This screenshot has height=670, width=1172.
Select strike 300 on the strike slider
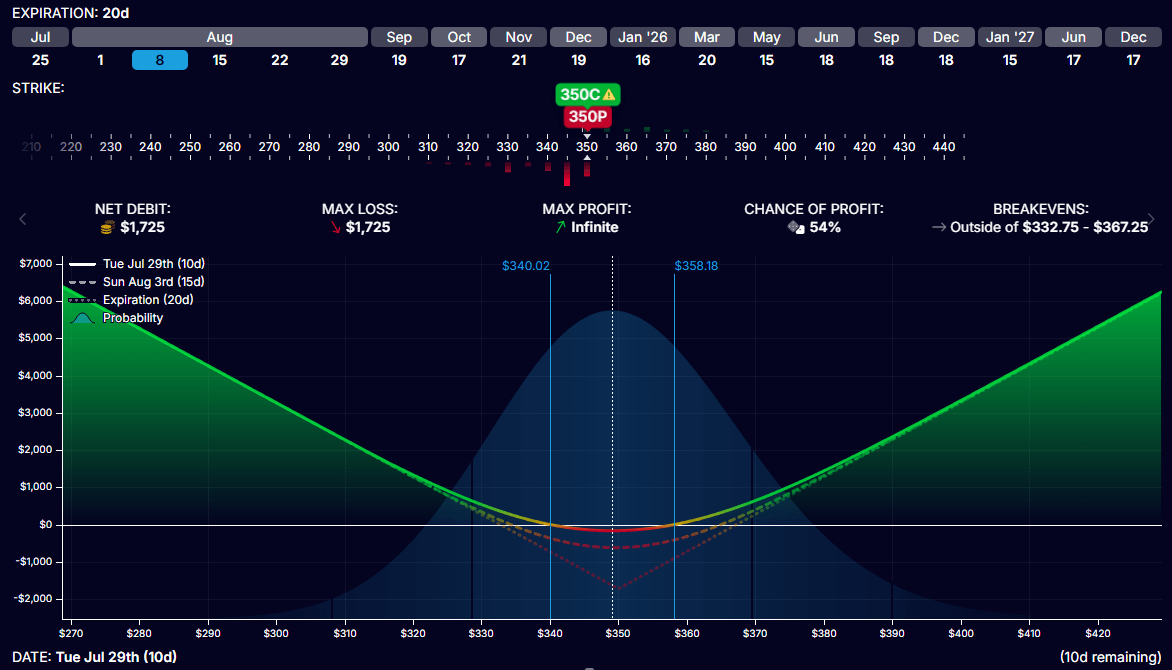(388, 146)
